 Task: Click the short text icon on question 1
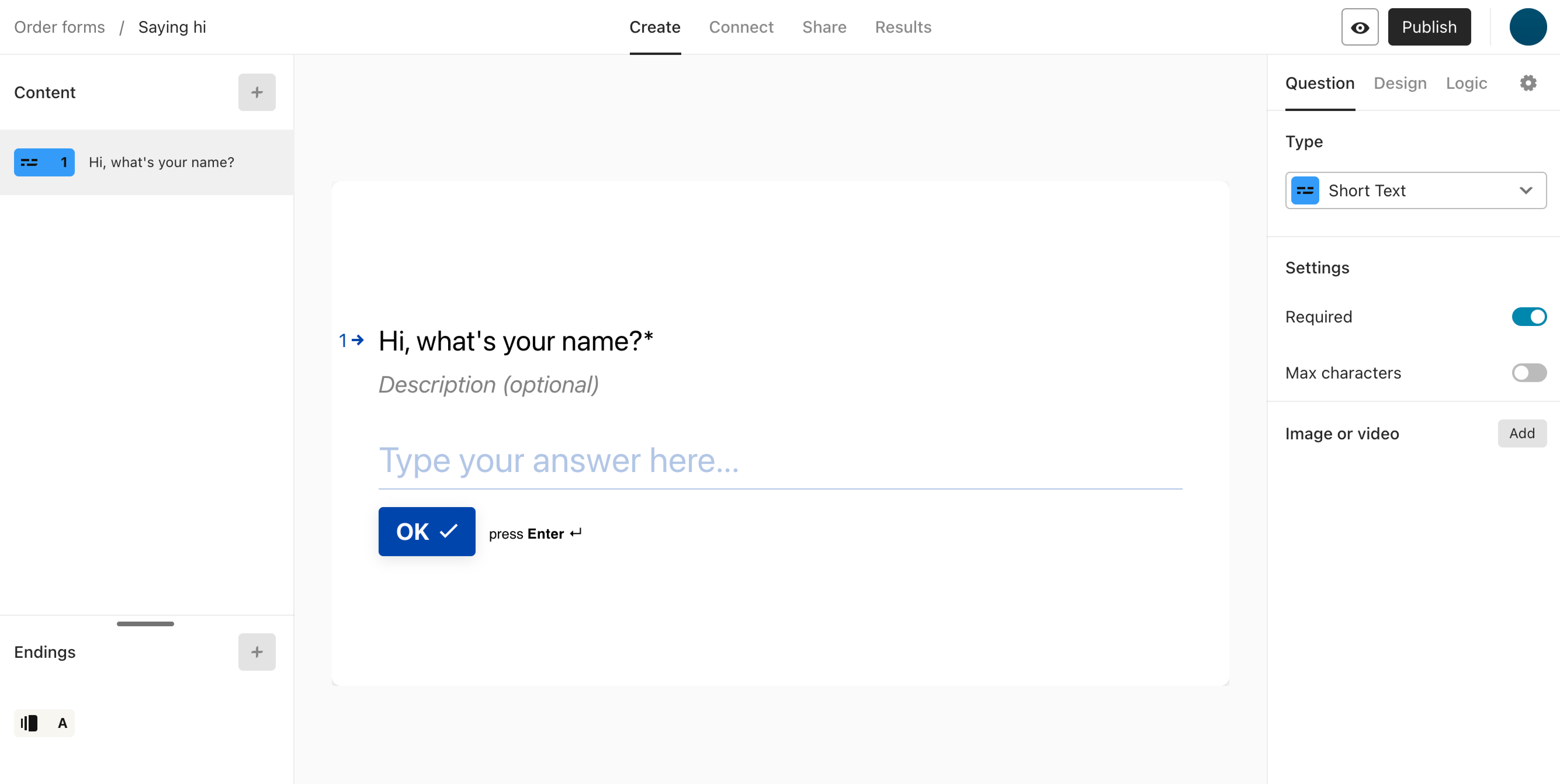(30, 162)
